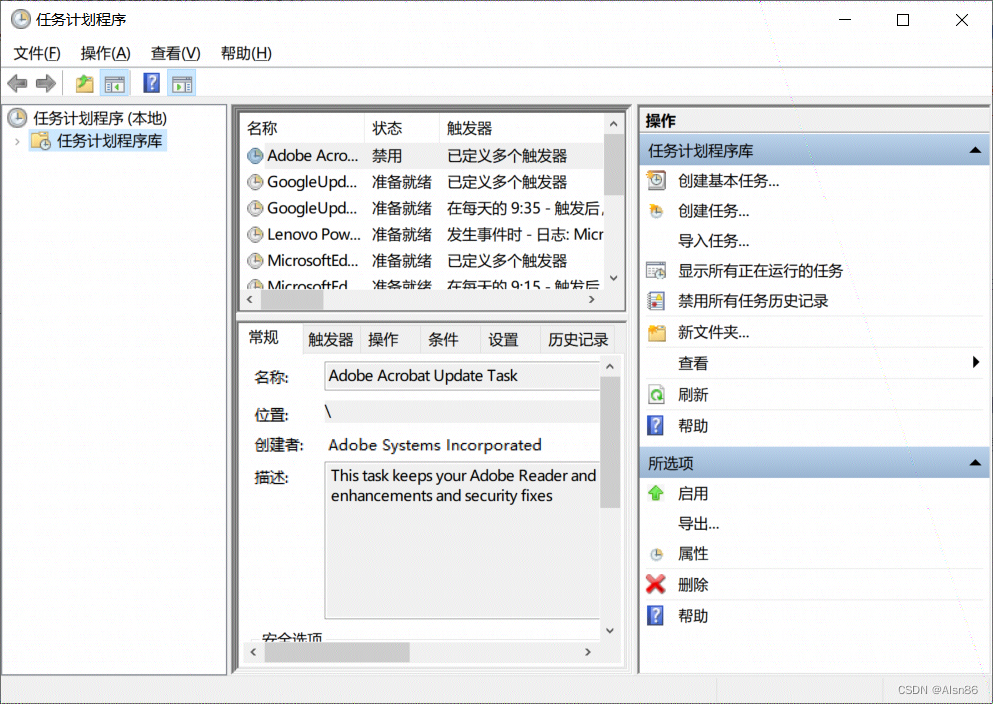993x704 pixels.
Task: Click the 创建基本任务 icon
Action: (656, 180)
